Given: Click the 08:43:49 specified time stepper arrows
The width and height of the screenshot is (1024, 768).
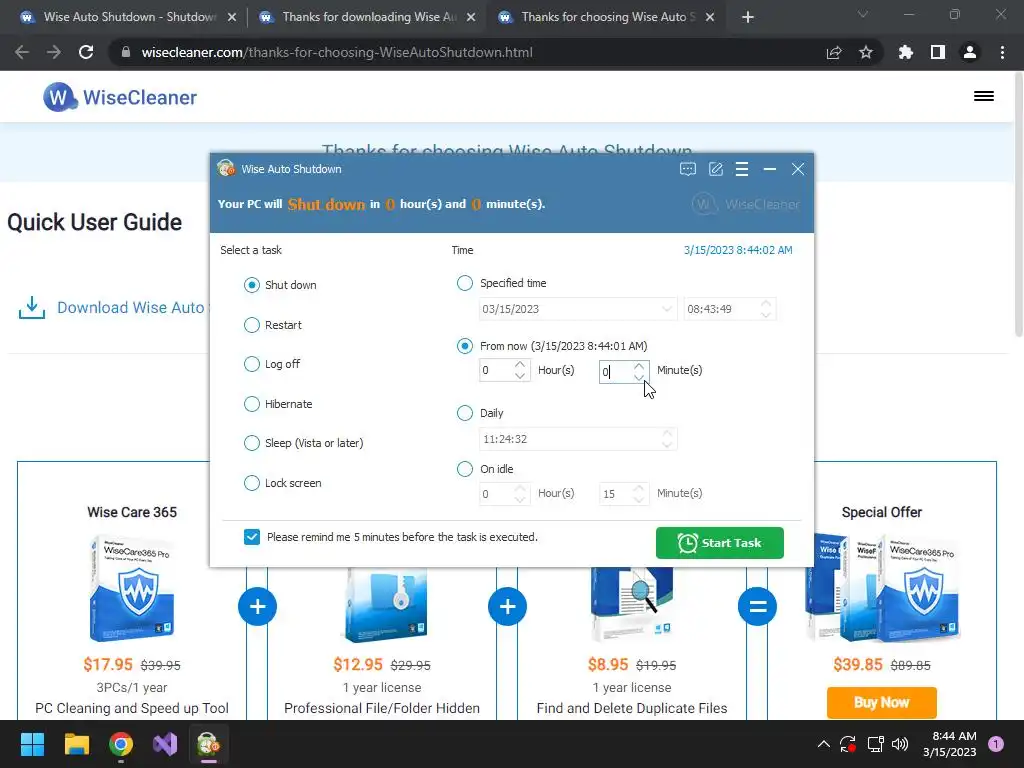Looking at the screenshot, I should [x=766, y=309].
